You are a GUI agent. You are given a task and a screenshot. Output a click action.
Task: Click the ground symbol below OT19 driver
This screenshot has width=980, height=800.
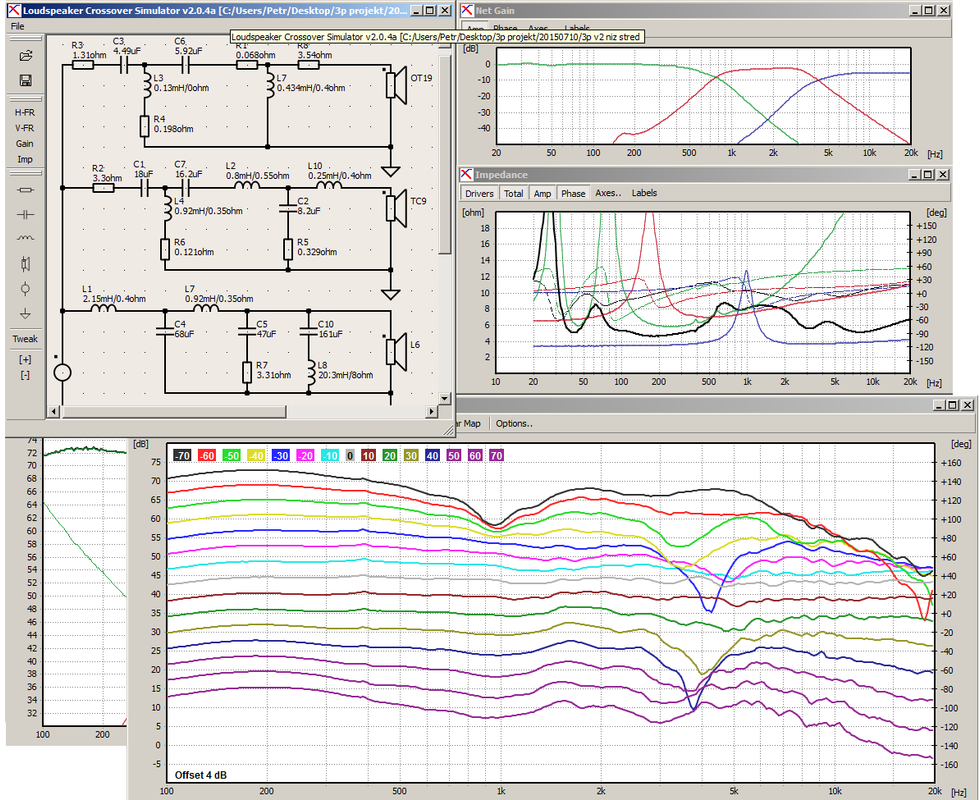(391, 171)
